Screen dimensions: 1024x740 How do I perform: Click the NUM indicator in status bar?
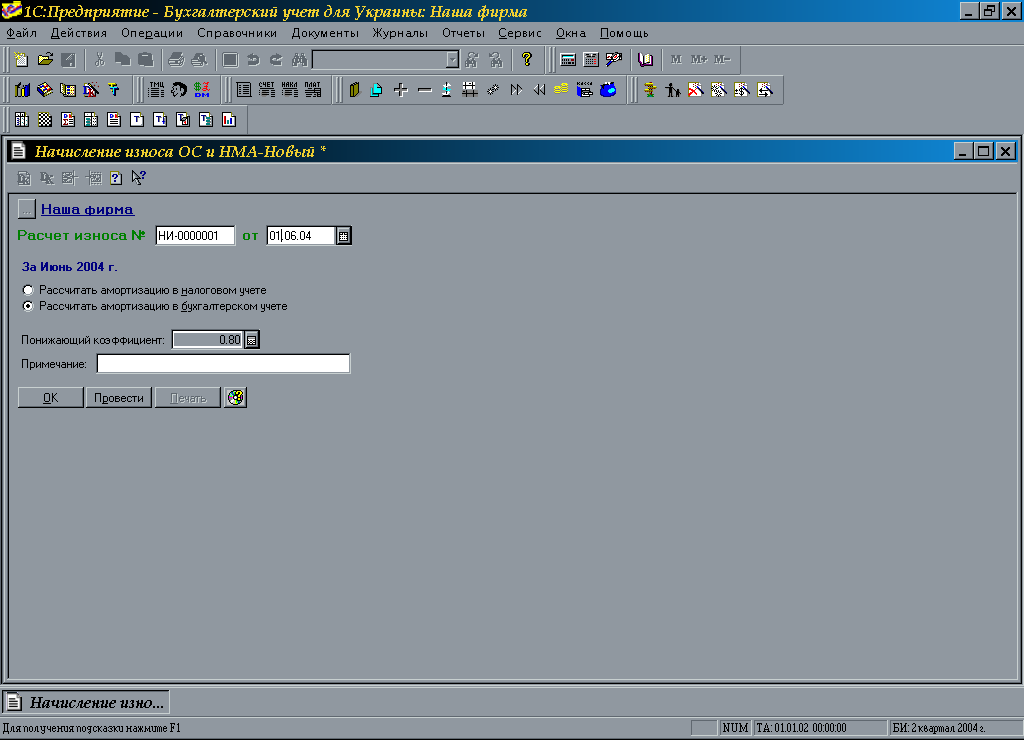tap(735, 728)
